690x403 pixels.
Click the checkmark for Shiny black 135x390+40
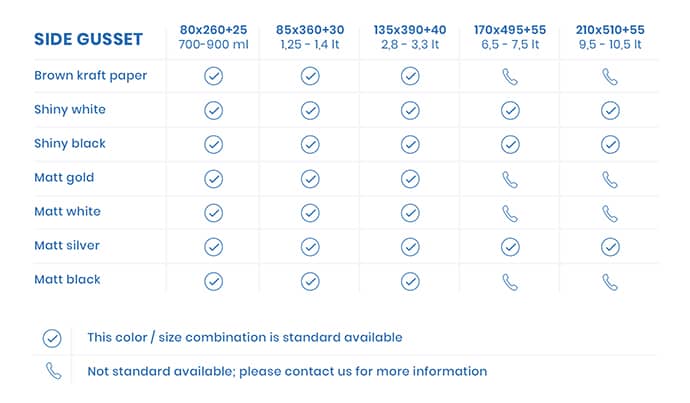tap(410, 144)
